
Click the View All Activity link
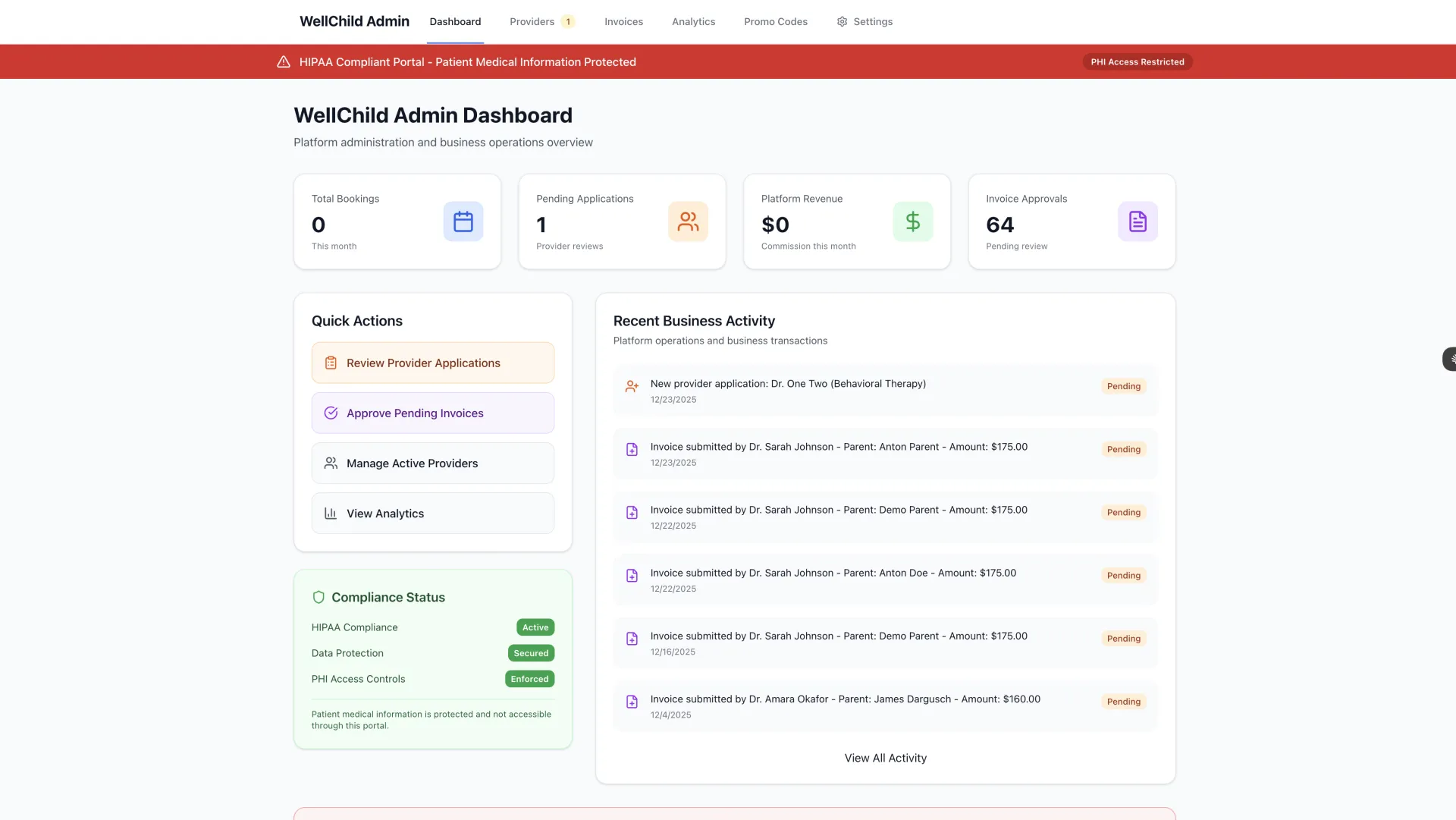click(885, 758)
